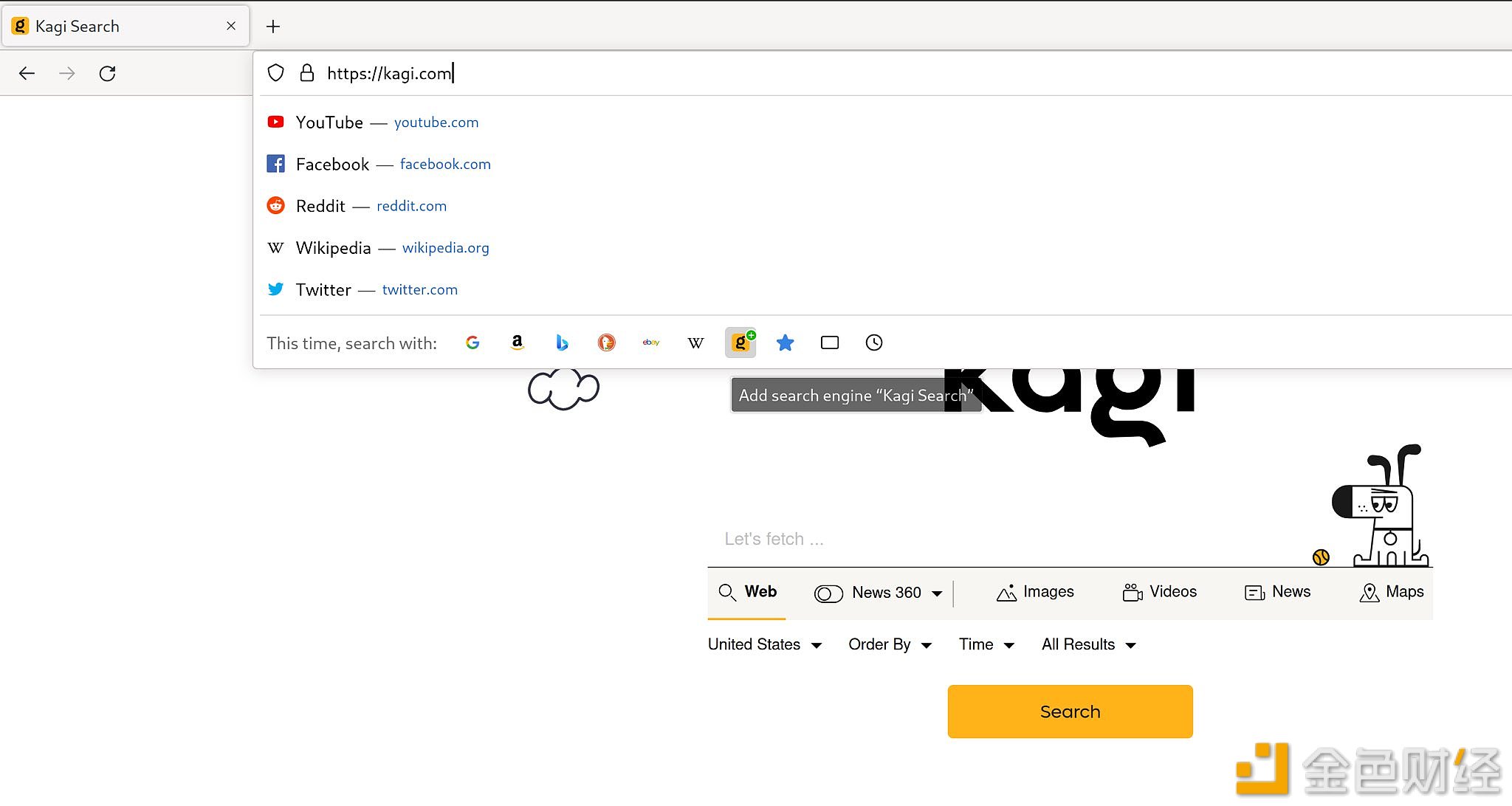Search bookmarks with the star icon

tap(786, 342)
